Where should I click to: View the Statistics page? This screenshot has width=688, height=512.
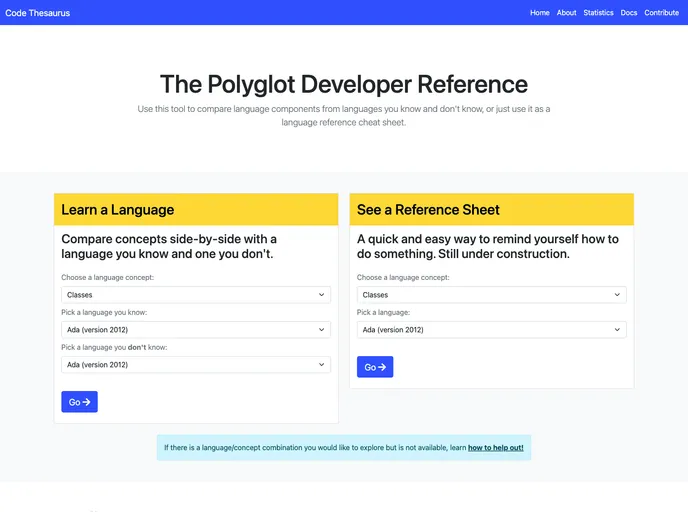(598, 13)
